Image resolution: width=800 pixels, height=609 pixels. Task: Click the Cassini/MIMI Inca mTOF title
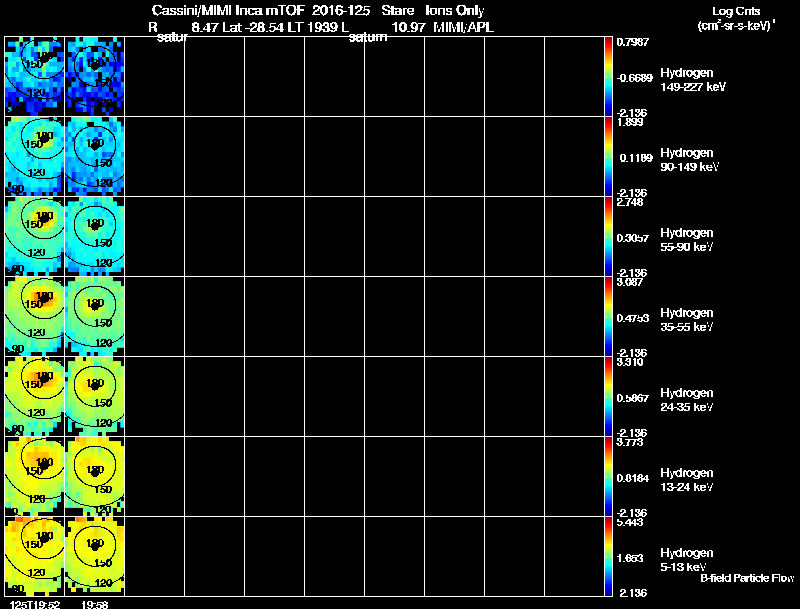pyautogui.click(x=228, y=11)
